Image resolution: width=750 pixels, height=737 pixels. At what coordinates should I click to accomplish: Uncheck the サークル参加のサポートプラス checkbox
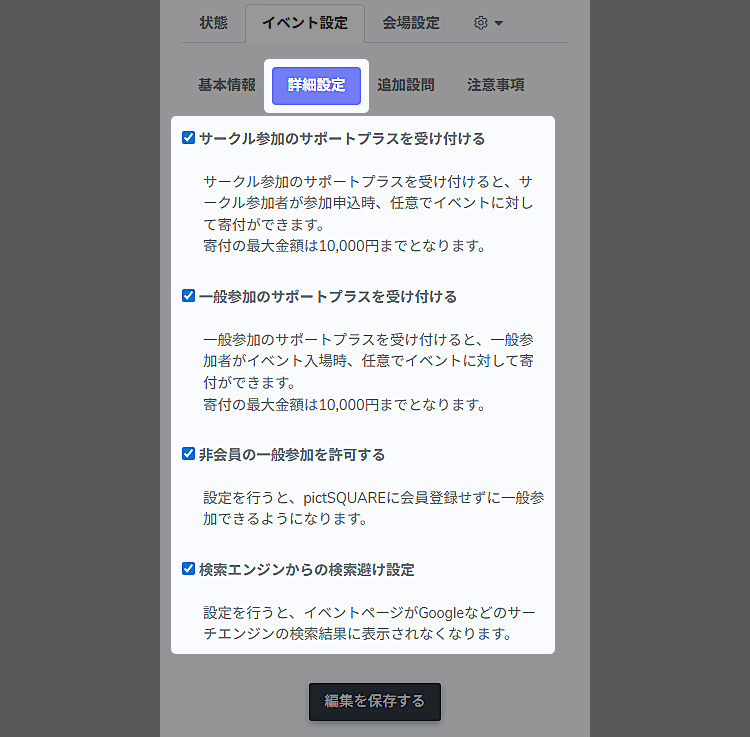188,138
